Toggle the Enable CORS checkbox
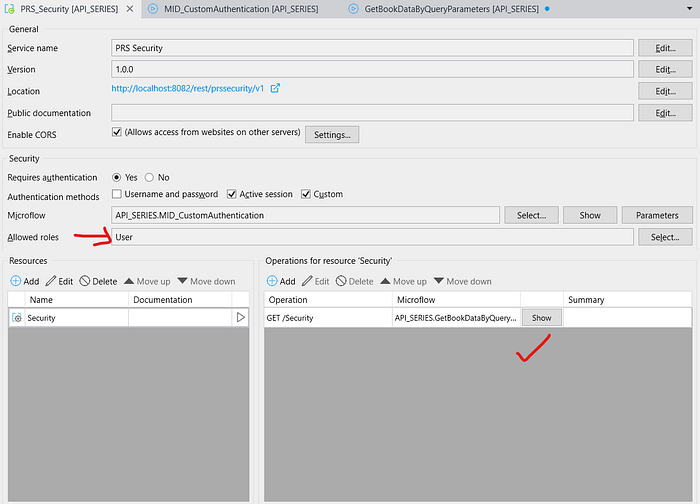The image size is (700, 504). pos(117,132)
